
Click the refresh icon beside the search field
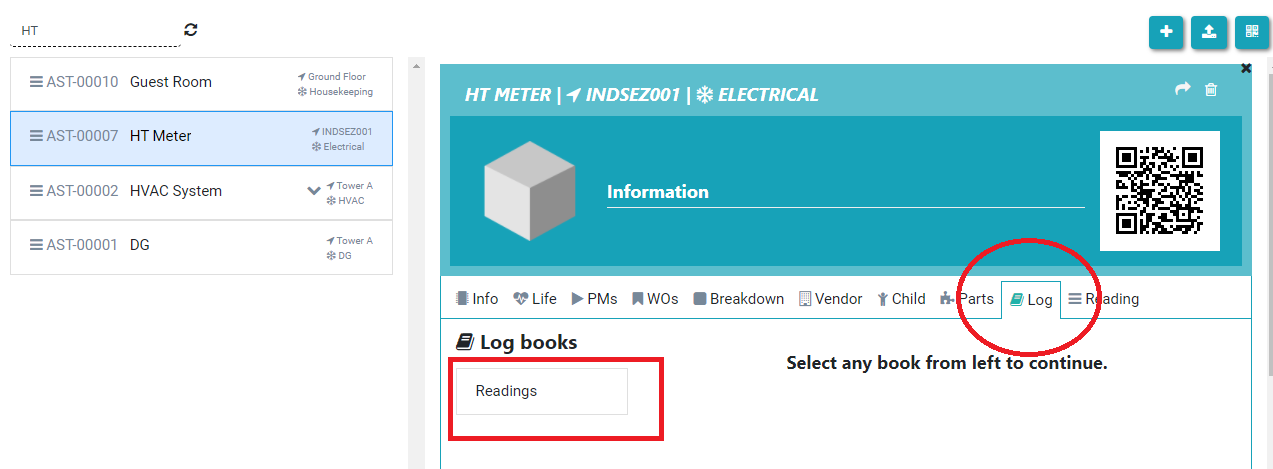tap(191, 30)
